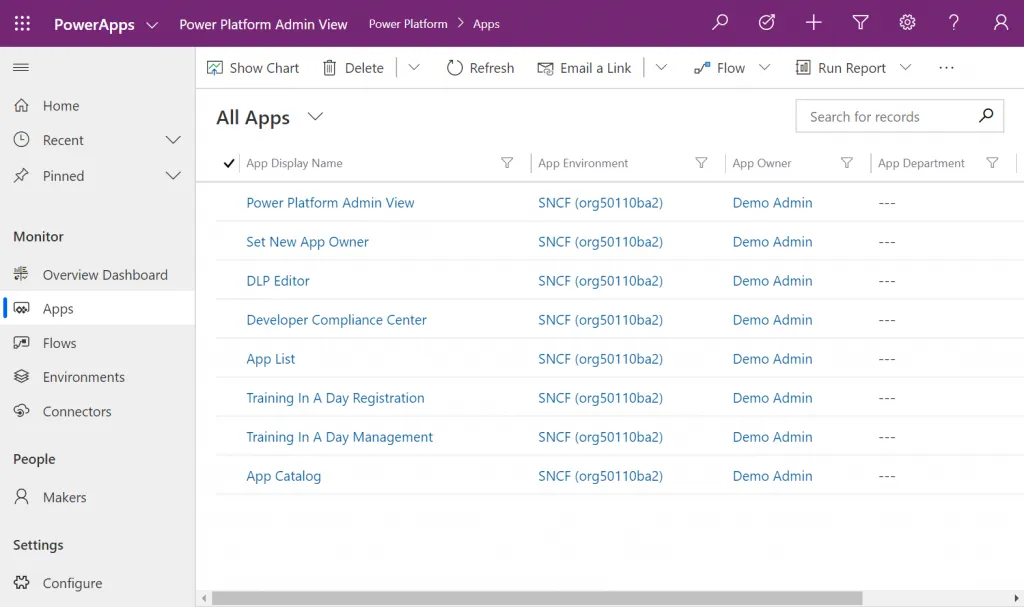Expand the Pinned section chevron

click(173, 175)
